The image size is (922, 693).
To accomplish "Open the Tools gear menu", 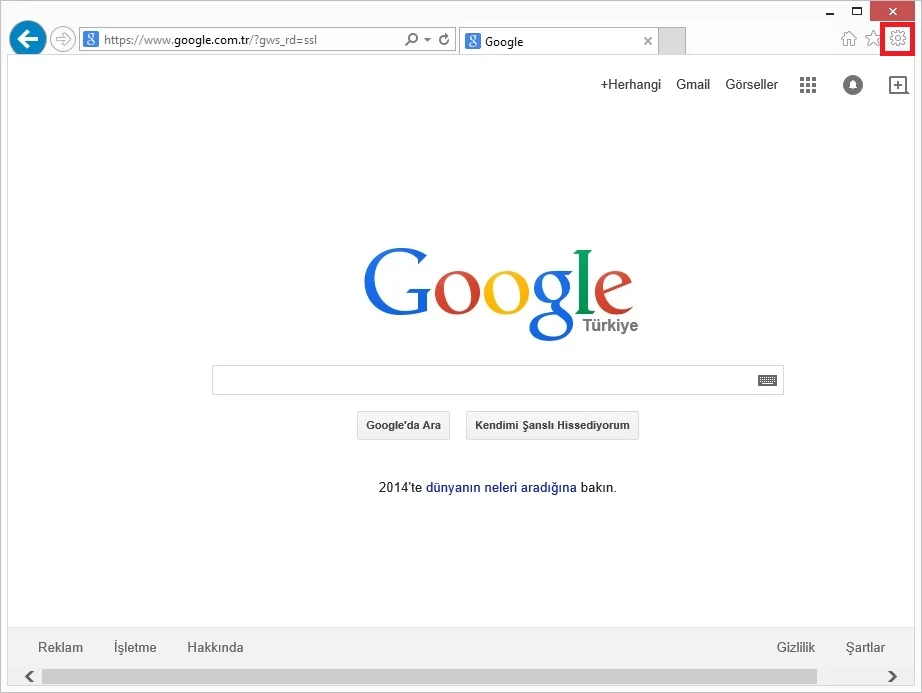I will point(897,39).
